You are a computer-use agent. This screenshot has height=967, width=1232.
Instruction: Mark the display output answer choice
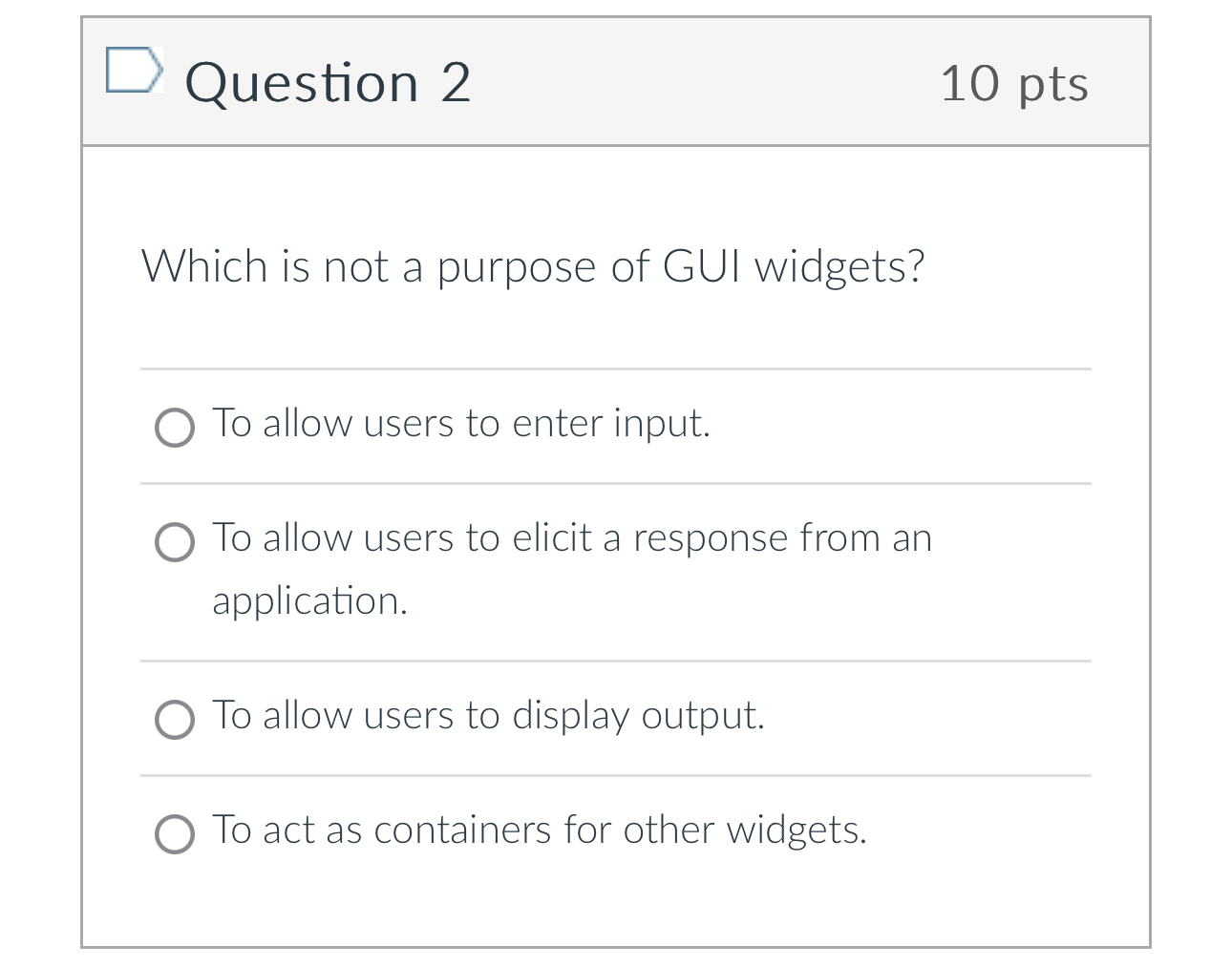(175, 720)
